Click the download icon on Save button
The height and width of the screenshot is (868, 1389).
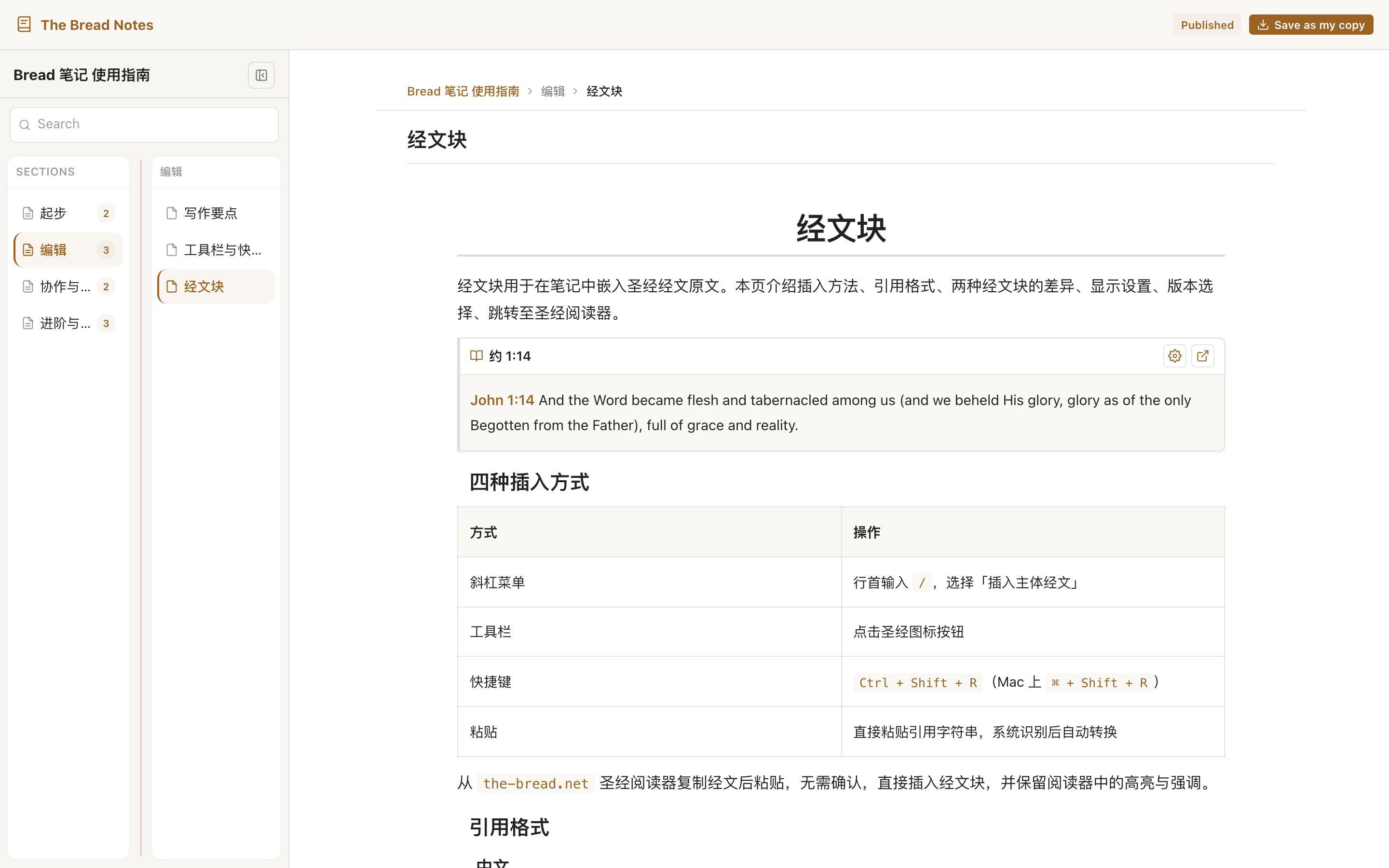tap(1263, 25)
